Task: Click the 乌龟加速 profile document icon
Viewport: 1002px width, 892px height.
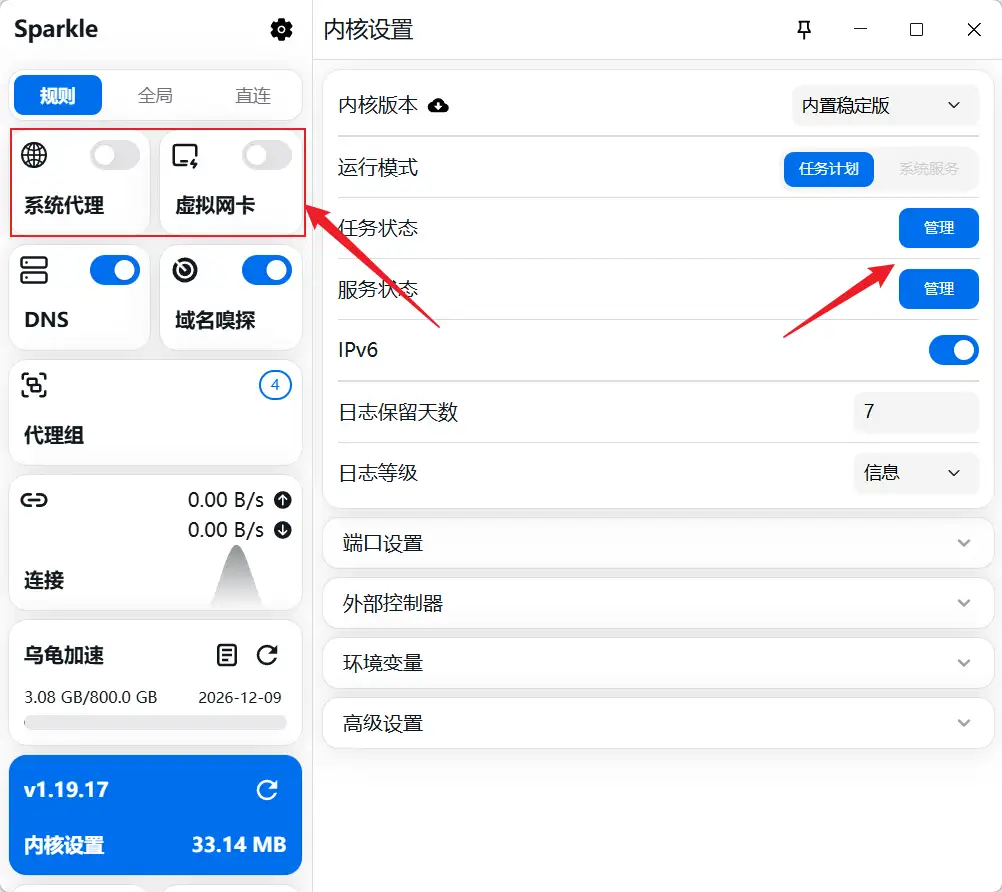Action: pos(228,655)
